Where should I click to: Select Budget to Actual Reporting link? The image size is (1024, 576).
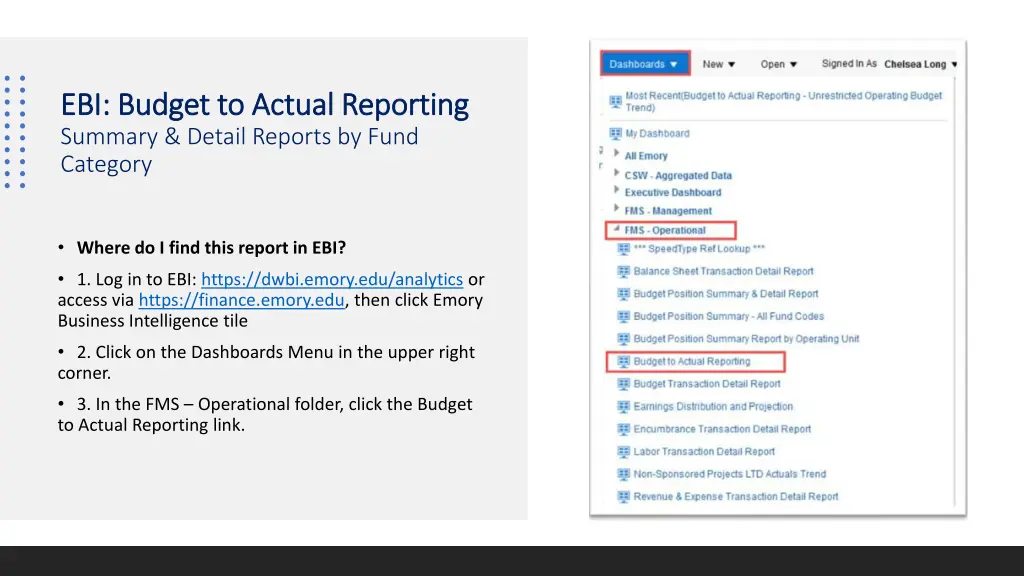coord(692,362)
